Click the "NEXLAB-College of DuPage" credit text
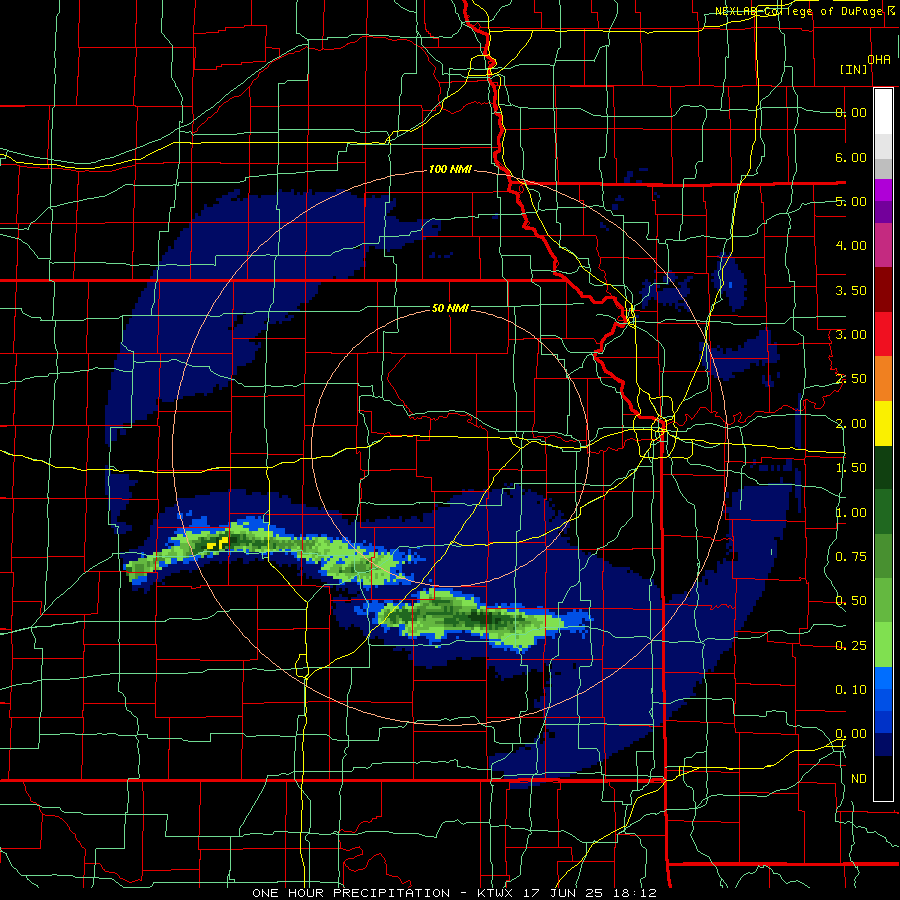 pyautogui.click(x=799, y=11)
